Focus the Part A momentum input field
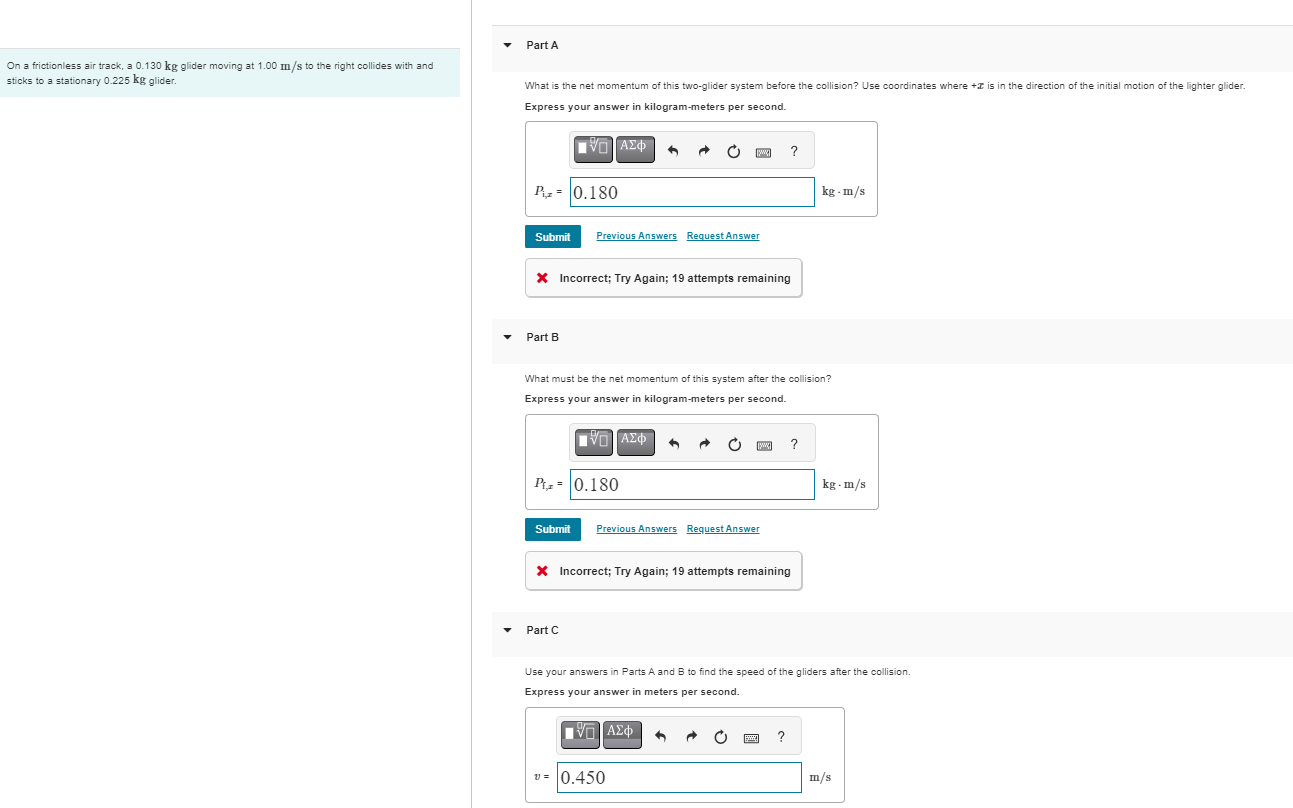 pyautogui.click(x=692, y=192)
